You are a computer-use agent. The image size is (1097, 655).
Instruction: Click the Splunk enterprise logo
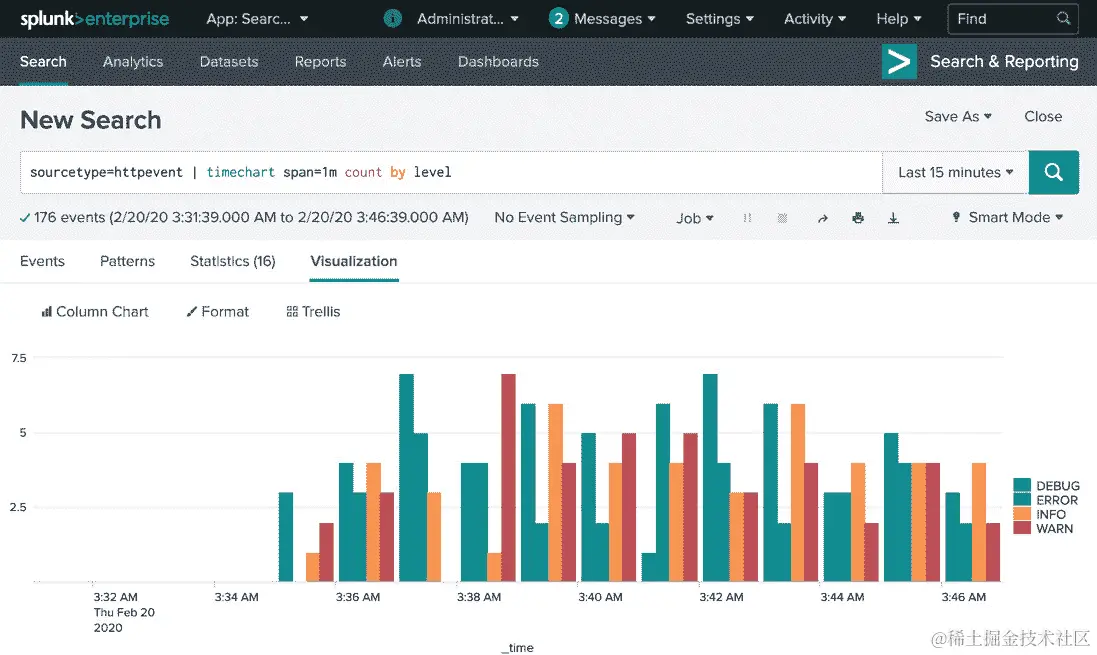click(x=94, y=19)
